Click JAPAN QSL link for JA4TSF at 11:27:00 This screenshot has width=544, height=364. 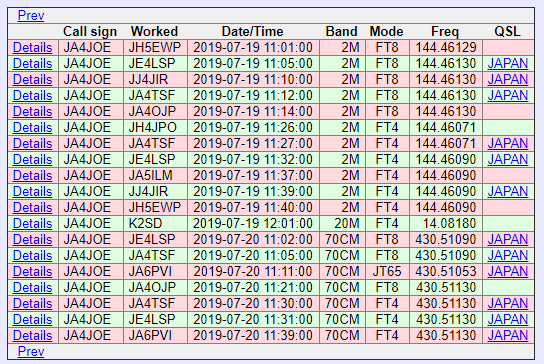(508, 143)
